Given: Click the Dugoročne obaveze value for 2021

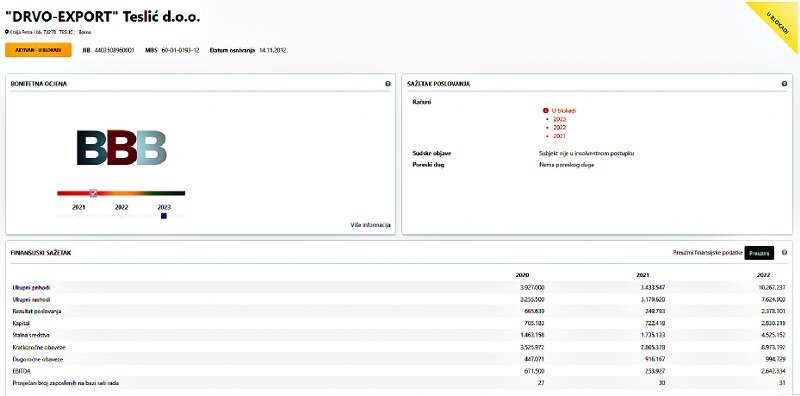Looking at the screenshot, I should click(654, 359).
